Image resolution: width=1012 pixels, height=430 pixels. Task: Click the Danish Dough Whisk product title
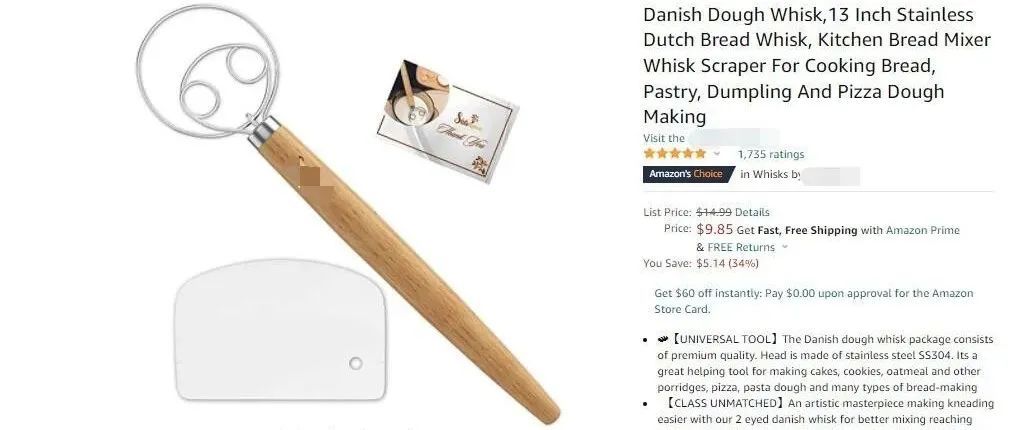(x=816, y=66)
